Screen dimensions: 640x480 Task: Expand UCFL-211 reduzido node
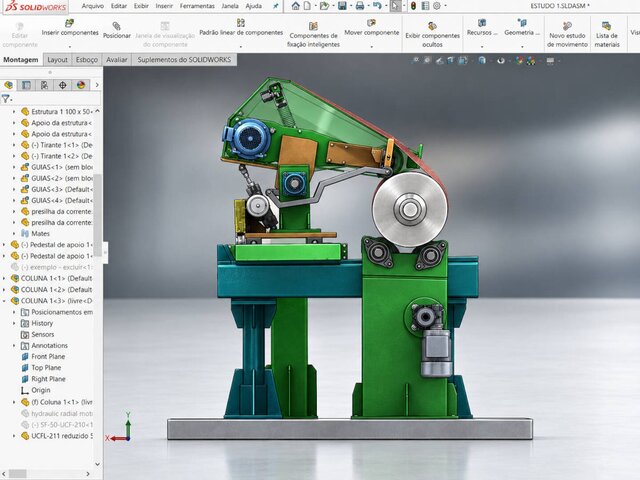14,436
